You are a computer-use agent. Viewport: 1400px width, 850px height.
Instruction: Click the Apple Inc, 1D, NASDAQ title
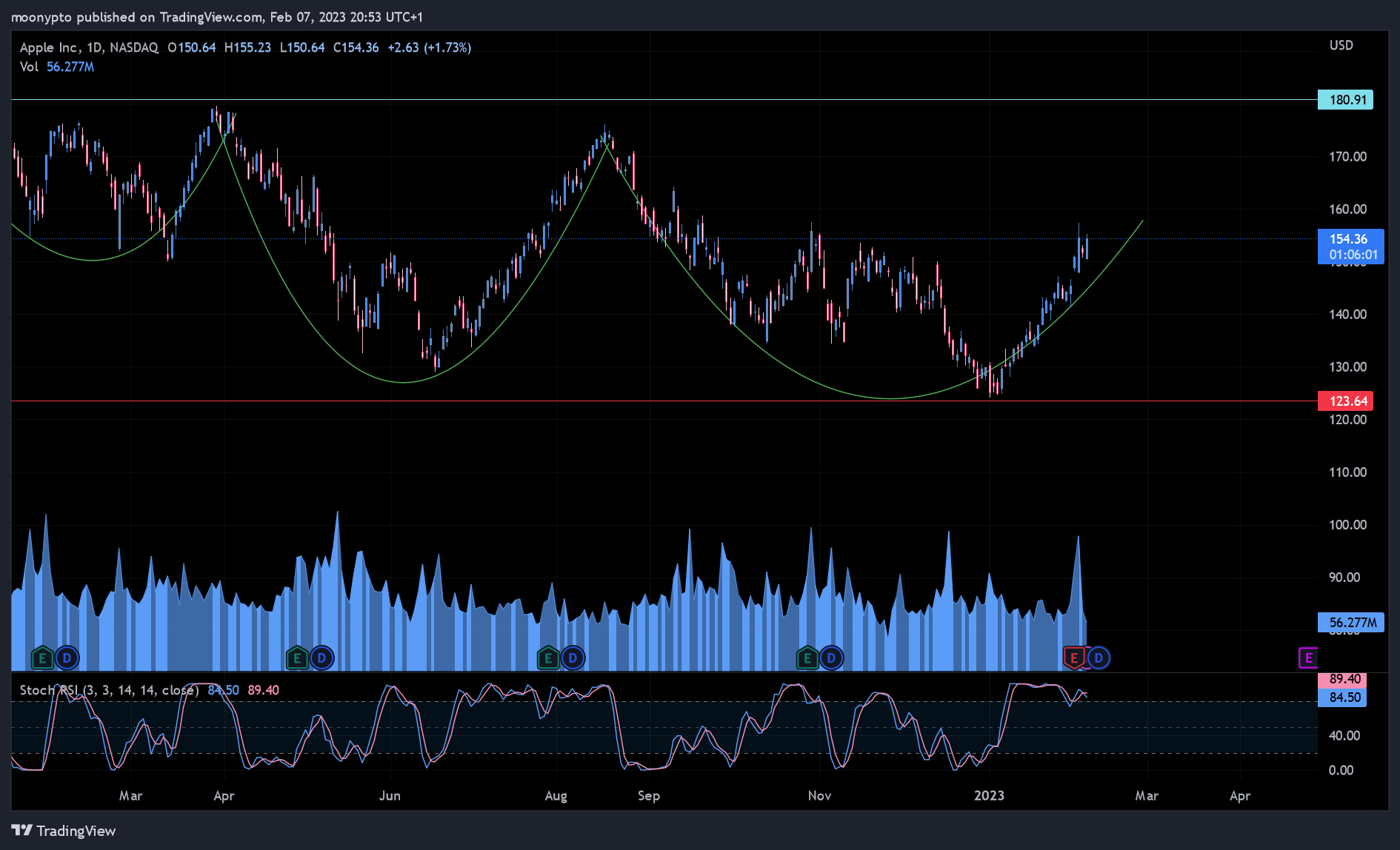pyautogui.click(x=89, y=47)
